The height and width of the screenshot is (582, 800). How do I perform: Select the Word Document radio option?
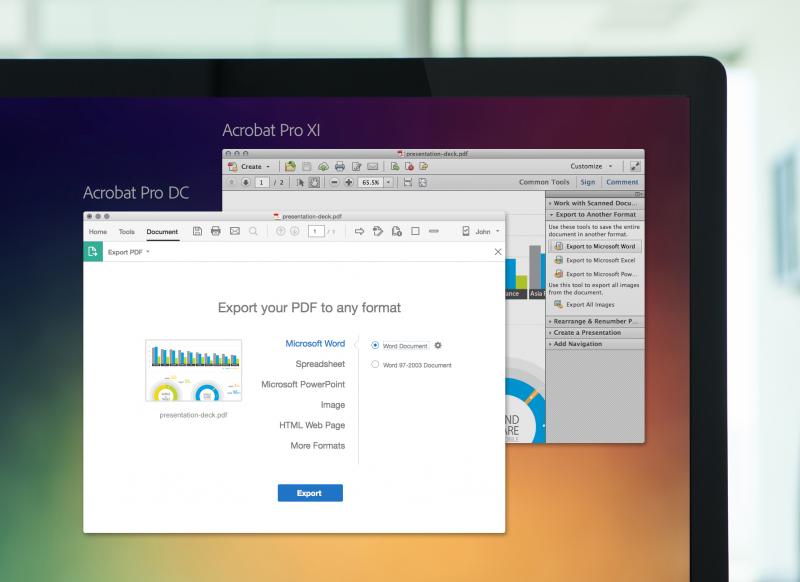point(375,345)
